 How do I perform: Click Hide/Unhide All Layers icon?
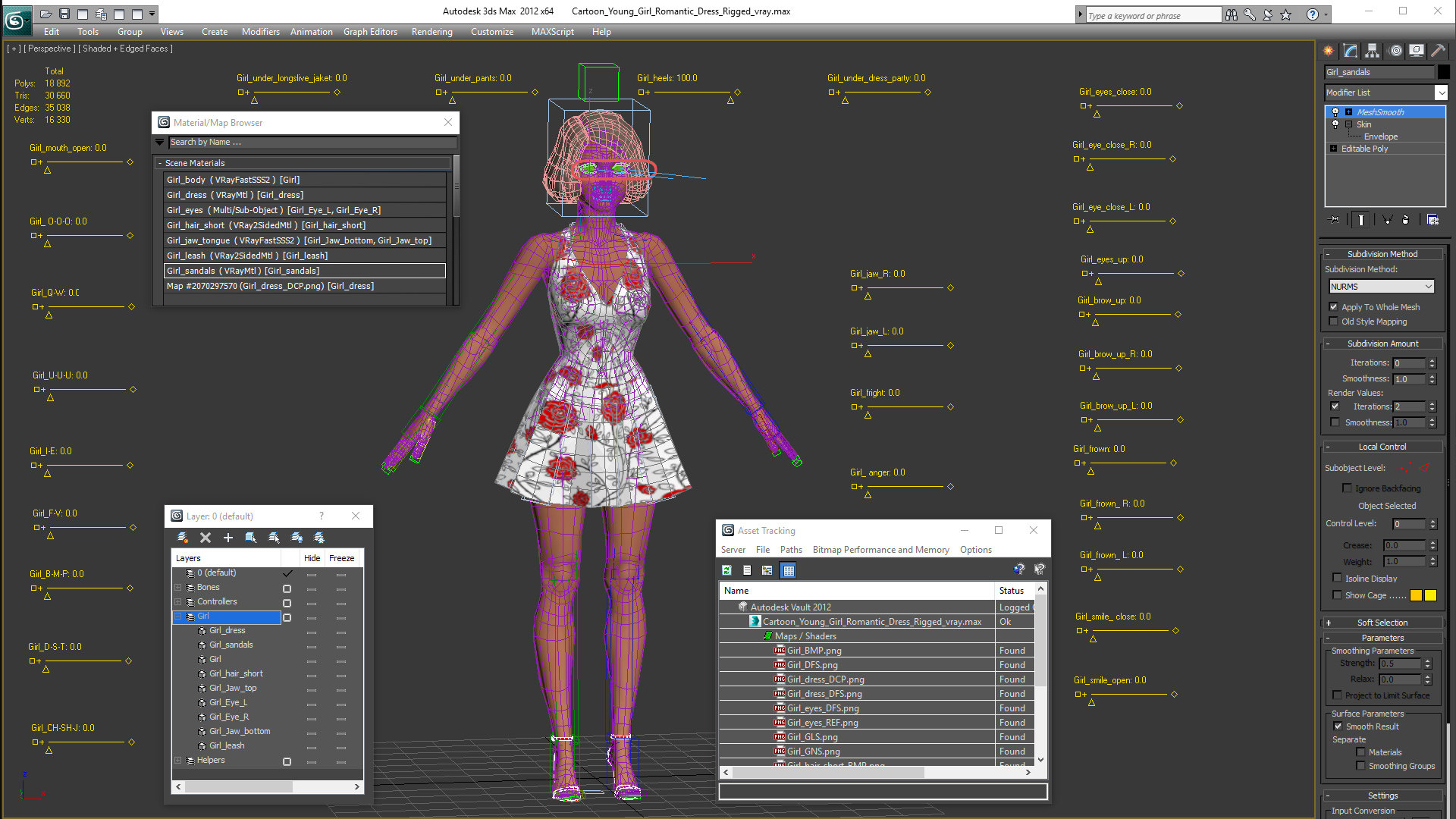(x=297, y=538)
